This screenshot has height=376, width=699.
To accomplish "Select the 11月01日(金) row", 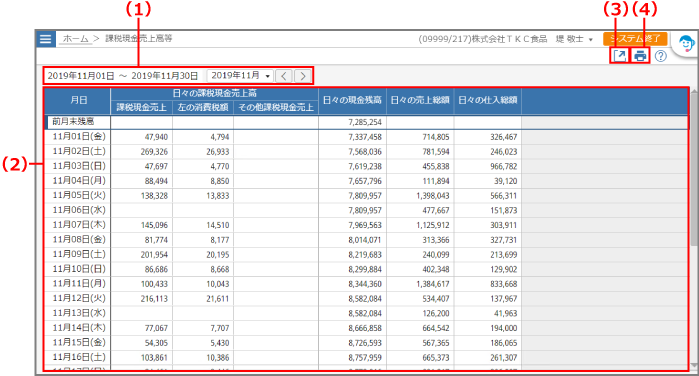I will 366,137.
